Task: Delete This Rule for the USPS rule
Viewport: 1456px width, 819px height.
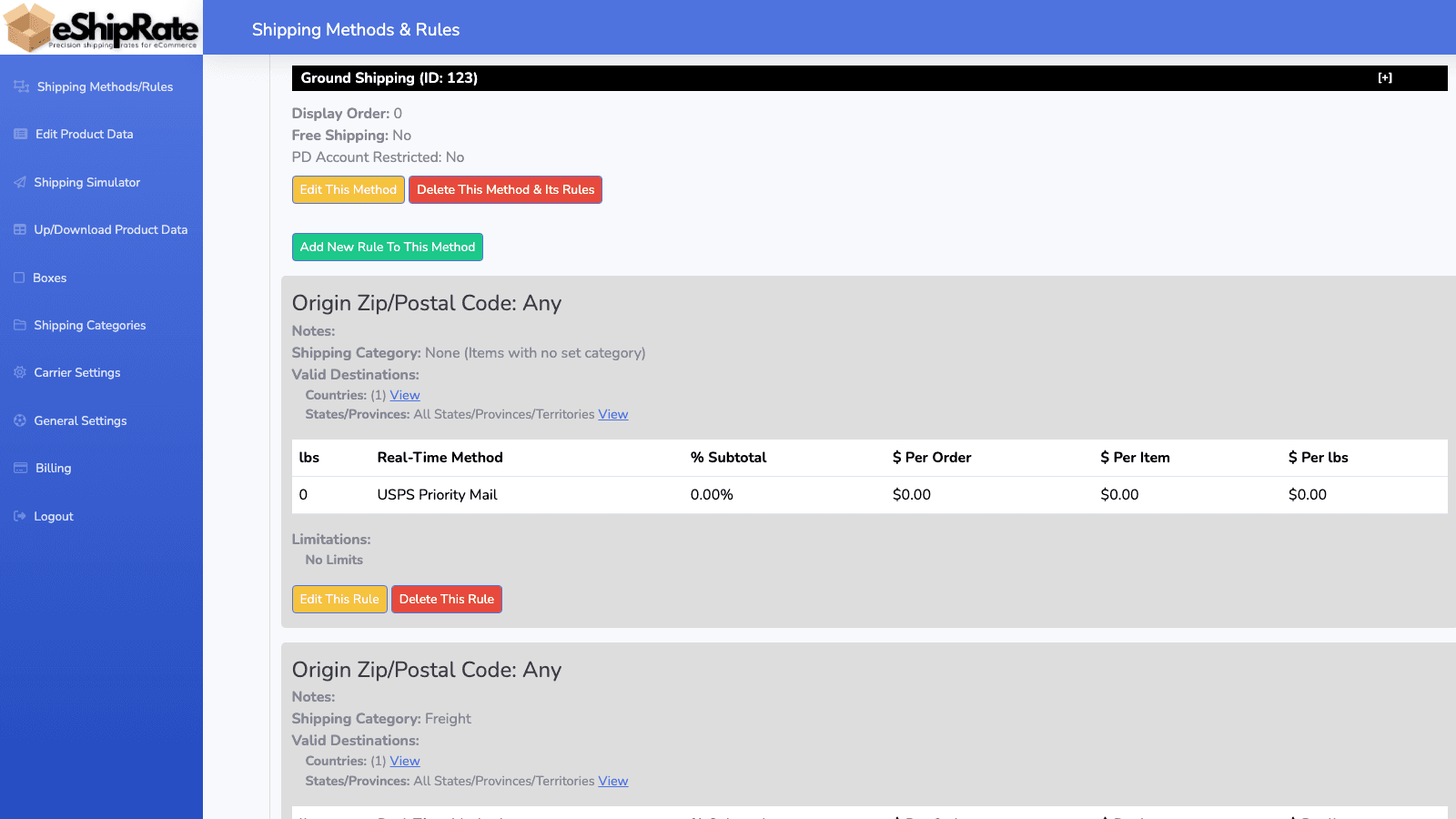Action: coord(447,599)
